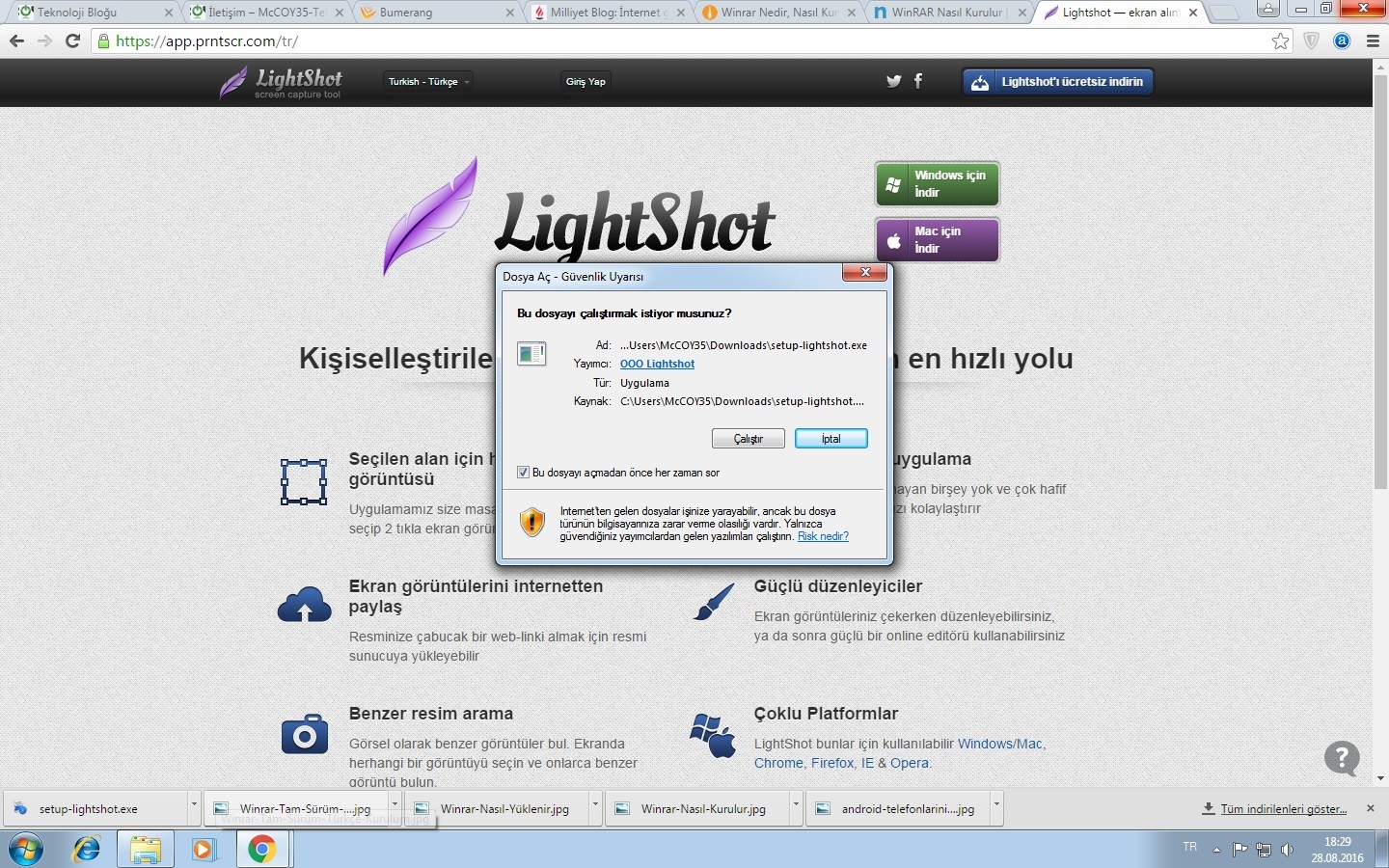
Task: Close the Güvenlik Uyarısı dialog
Action: (864, 273)
